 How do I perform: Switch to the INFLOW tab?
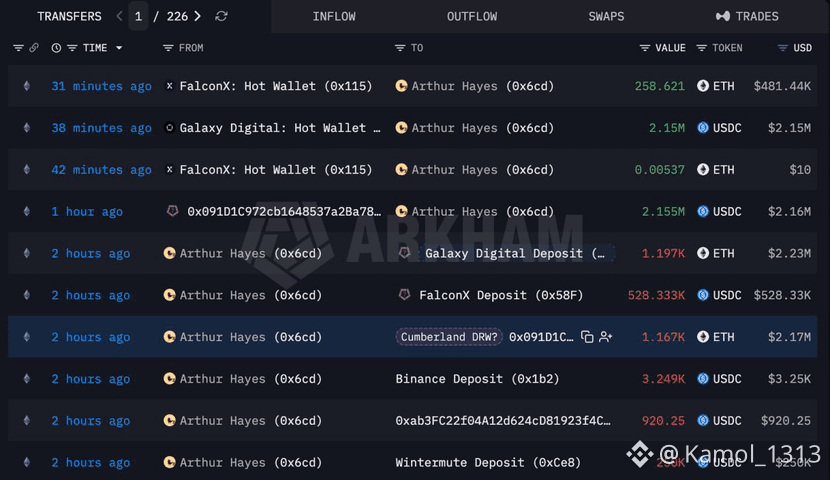pyautogui.click(x=334, y=16)
